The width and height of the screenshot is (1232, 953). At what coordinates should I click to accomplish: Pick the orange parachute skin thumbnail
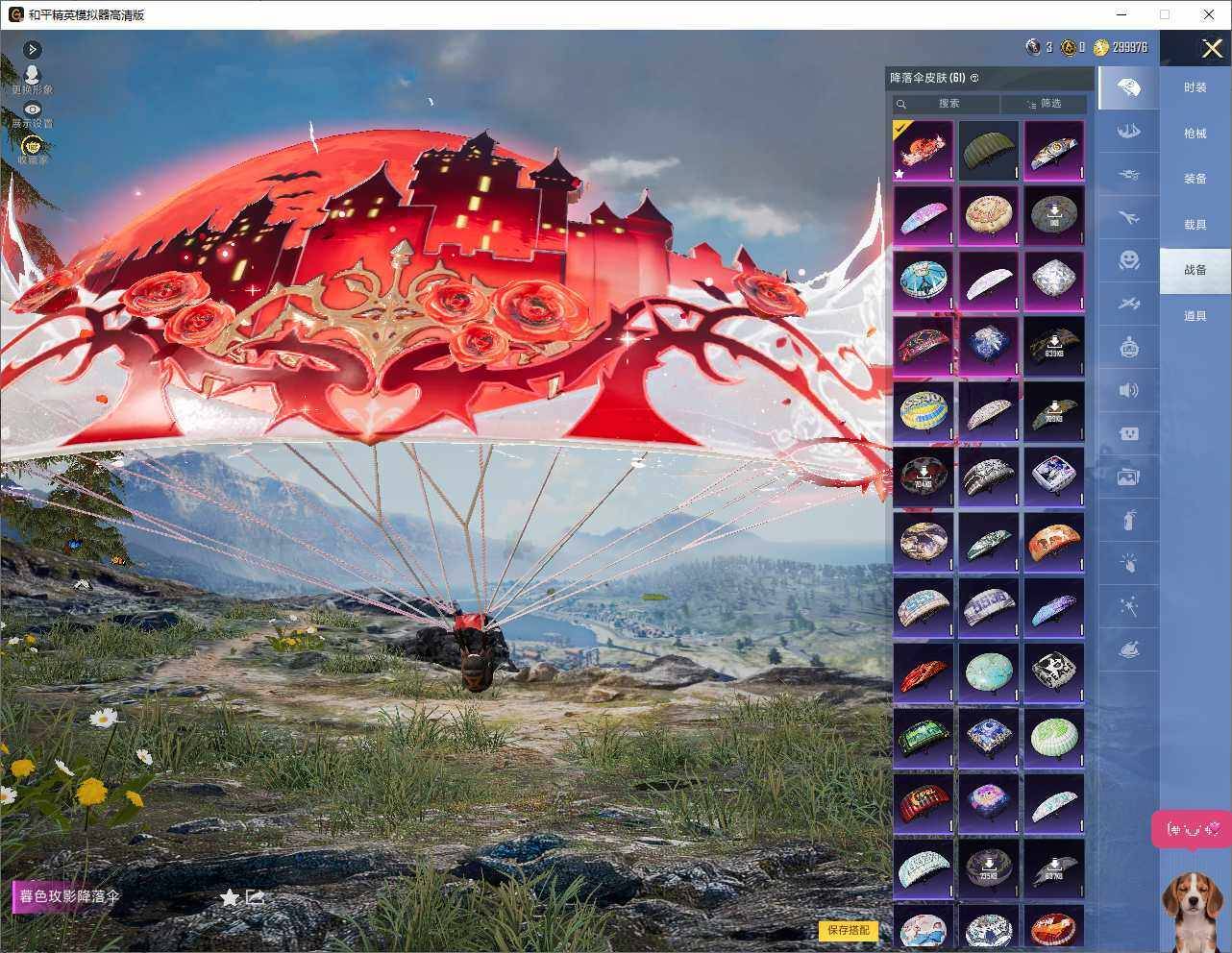[1053, 543]
